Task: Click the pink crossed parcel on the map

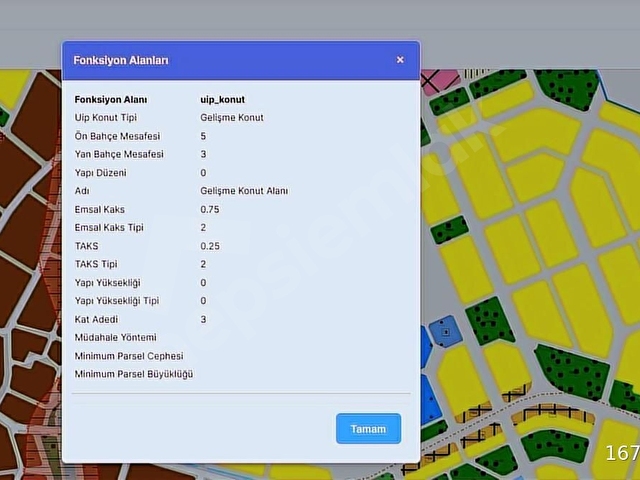Action: pos(440,80)
